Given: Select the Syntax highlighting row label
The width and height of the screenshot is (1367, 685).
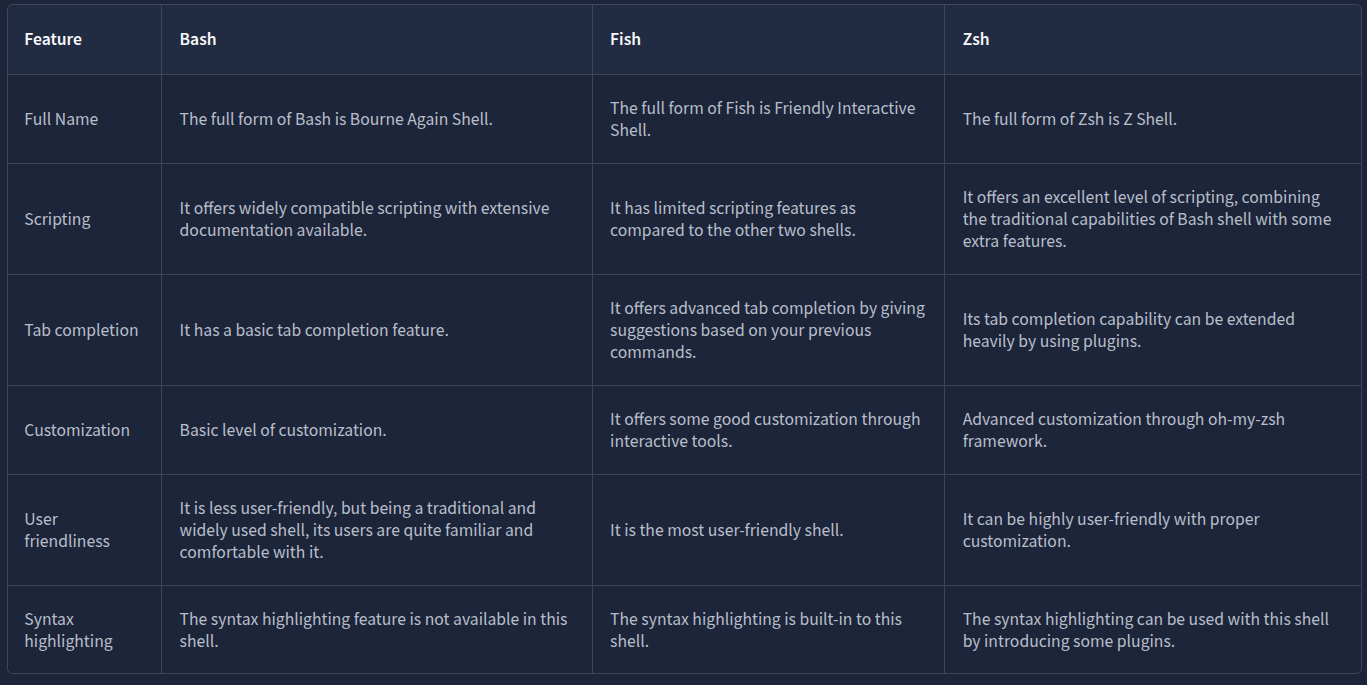Looking at the screenshot, I should point(68,630).
